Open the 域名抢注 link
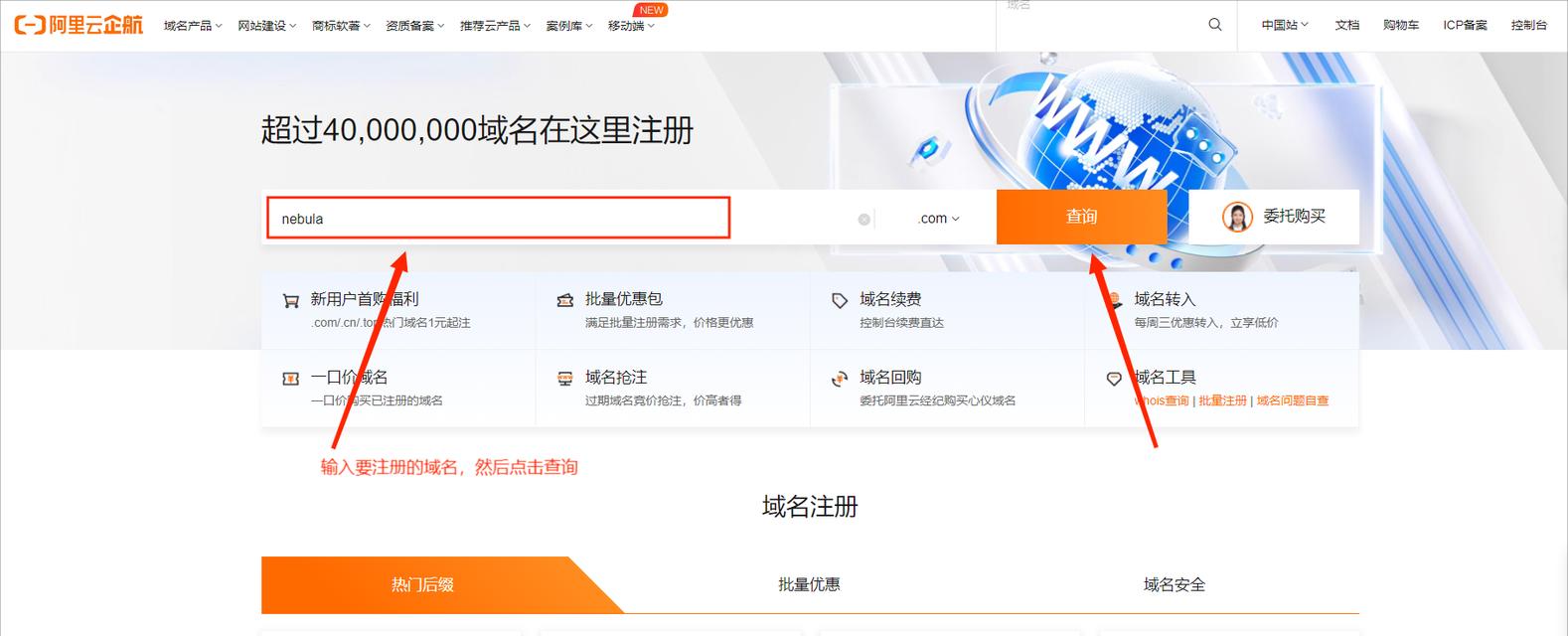Viewport: 1568px width, 636px height. point(616,378)
